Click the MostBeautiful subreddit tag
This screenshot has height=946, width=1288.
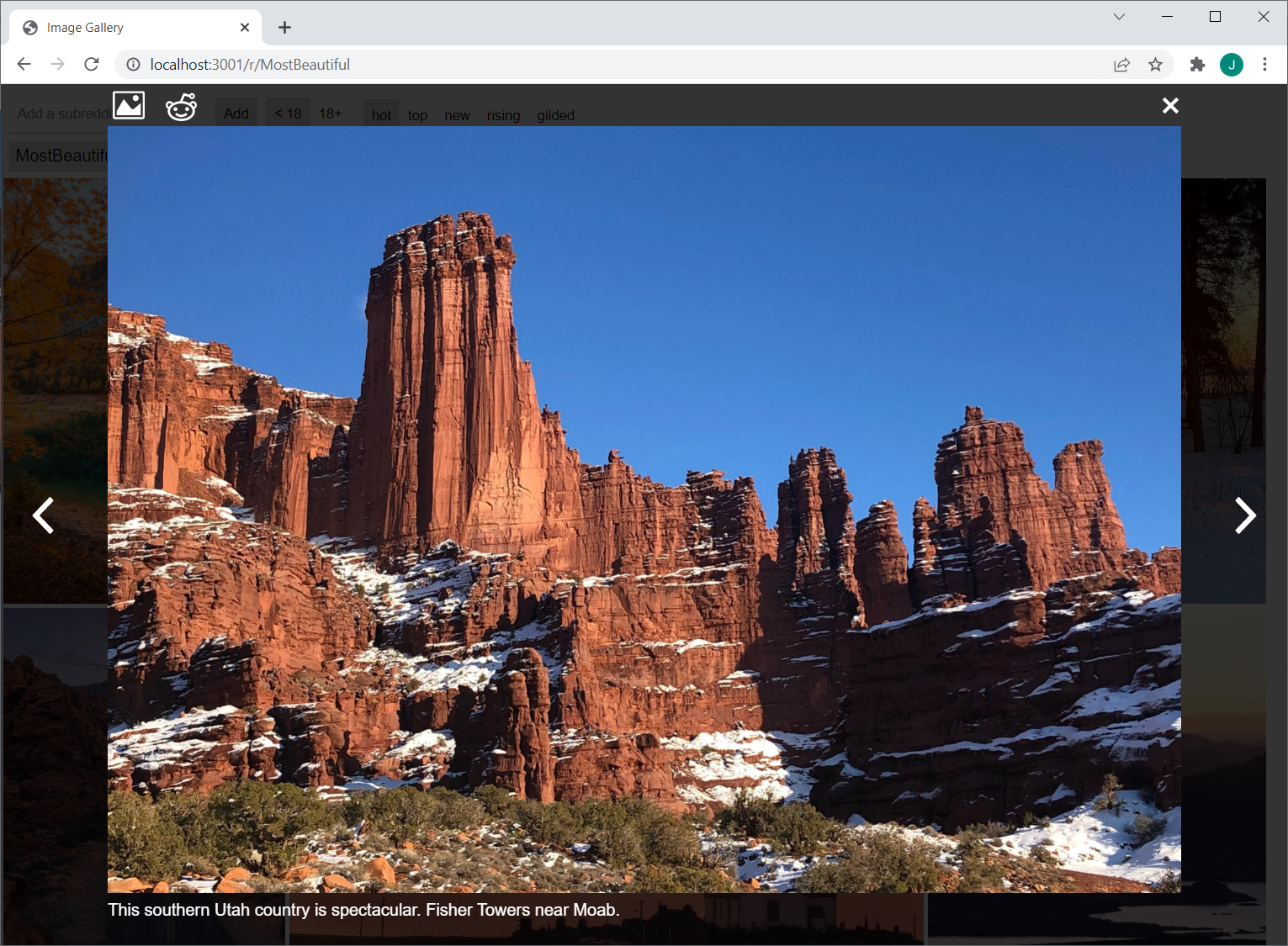(x=61, y=156)
